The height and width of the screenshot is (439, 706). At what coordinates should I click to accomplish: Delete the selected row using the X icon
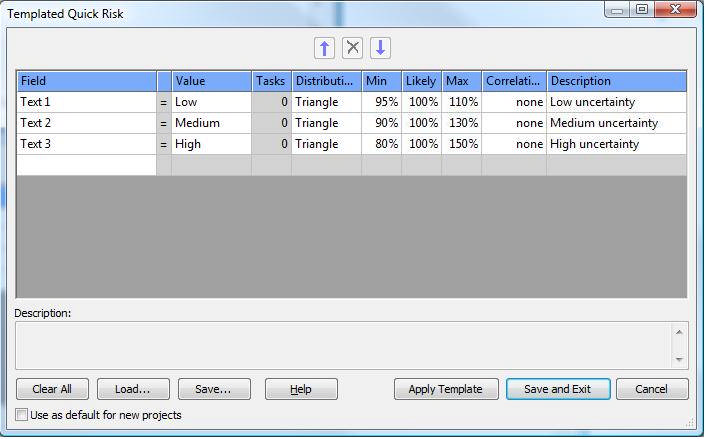point(352,48)
